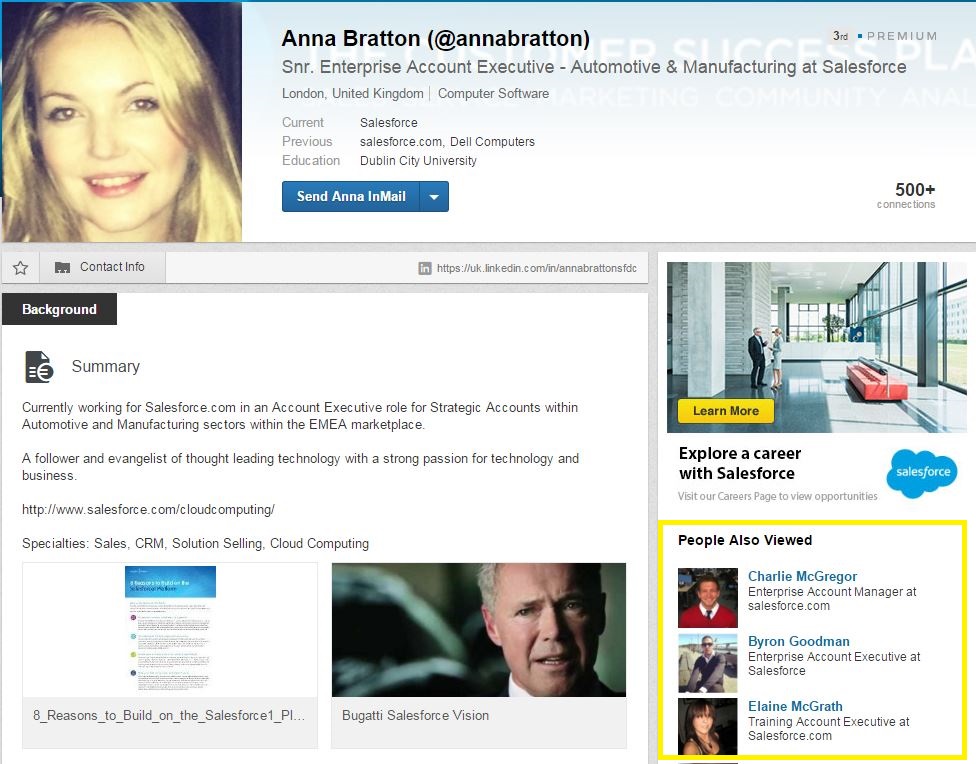Click Anna Bratton's profile photo

(x=121, y=121)
